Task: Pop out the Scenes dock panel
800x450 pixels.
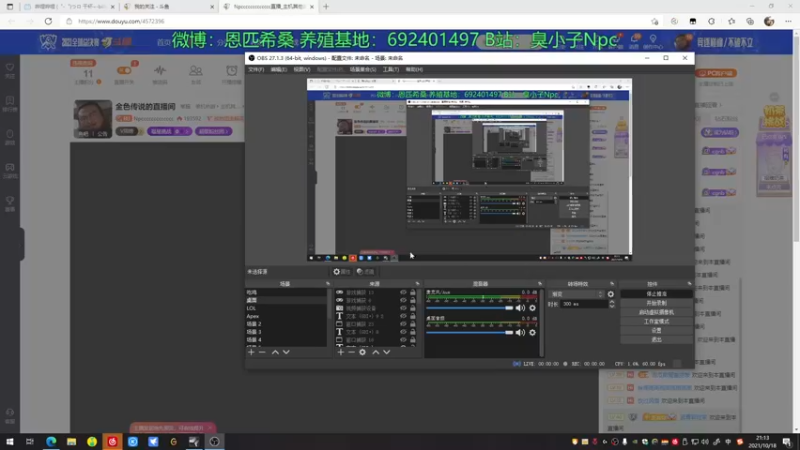Action: tap(328, 284)
